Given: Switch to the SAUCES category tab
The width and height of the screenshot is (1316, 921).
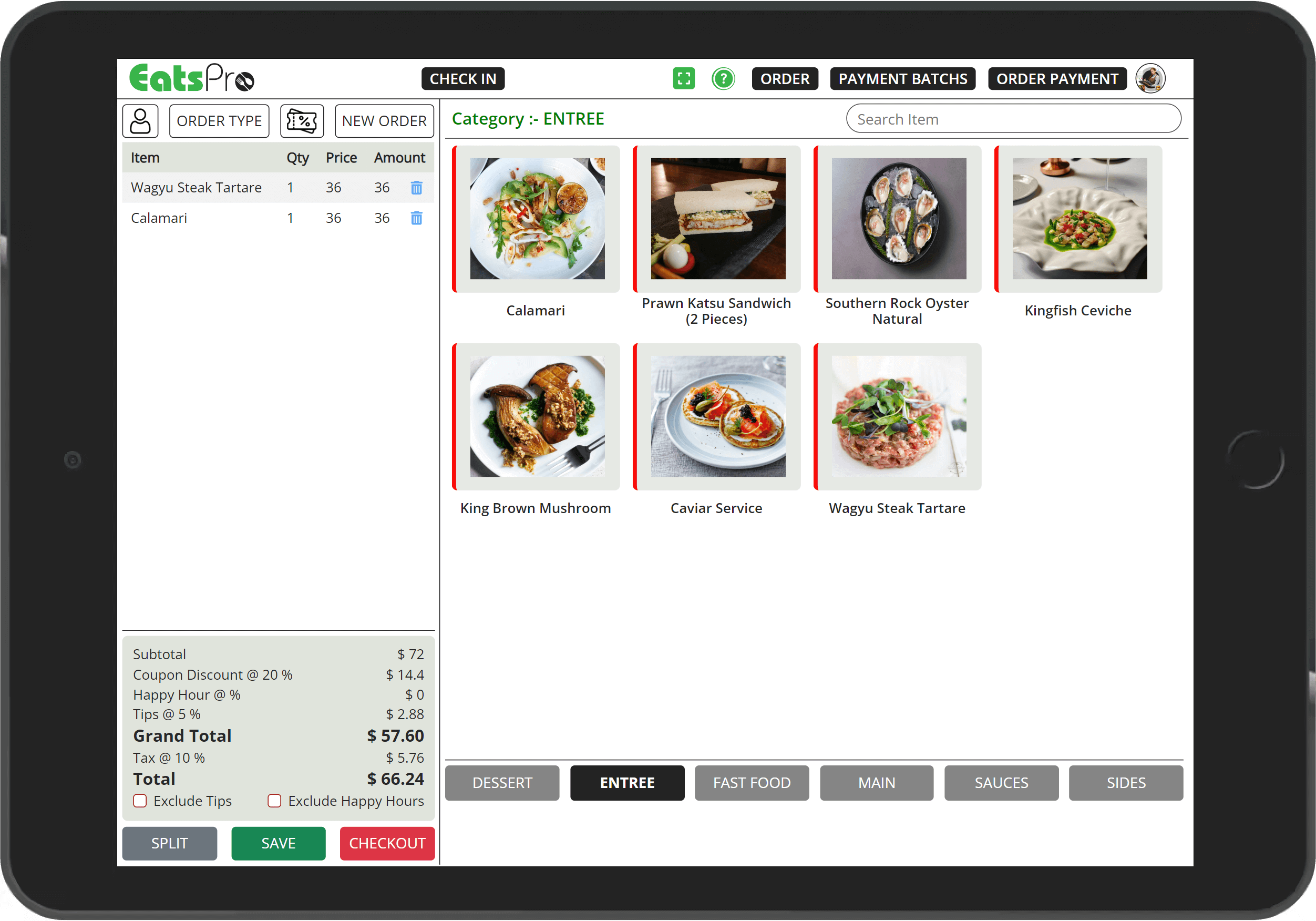Looking at the screenshot, I should click(1001, 783).
